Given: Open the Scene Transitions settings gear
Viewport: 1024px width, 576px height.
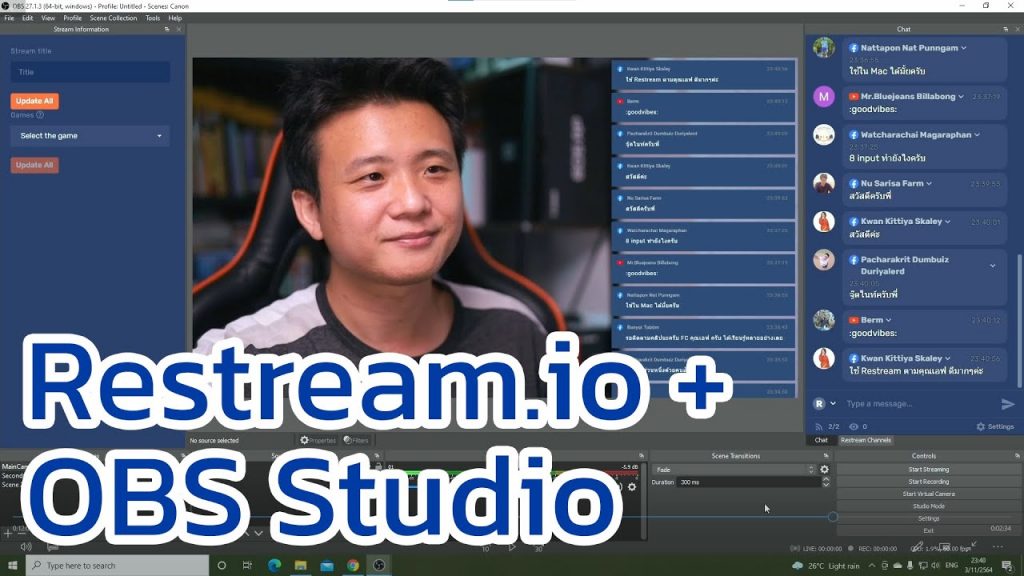Looking at the screenshot, I should (x=825, y=468).
